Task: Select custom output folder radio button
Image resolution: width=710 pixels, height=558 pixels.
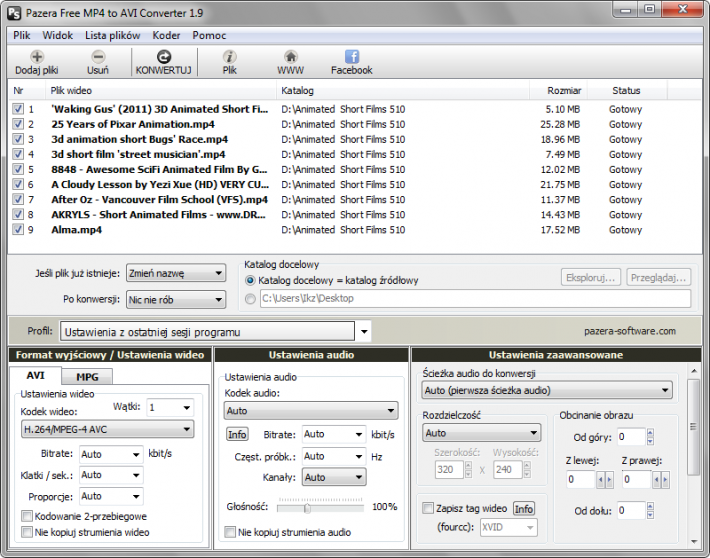Action: point(250,299)
